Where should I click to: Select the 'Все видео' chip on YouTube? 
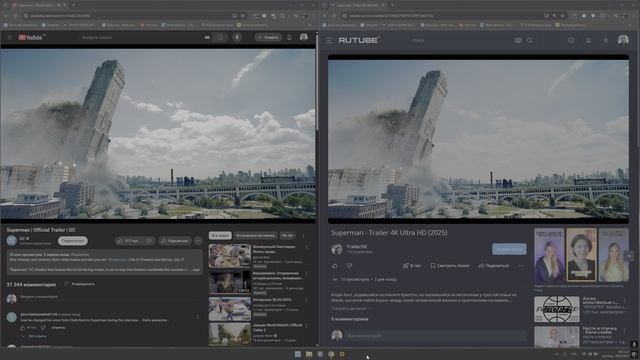point(220,236)
